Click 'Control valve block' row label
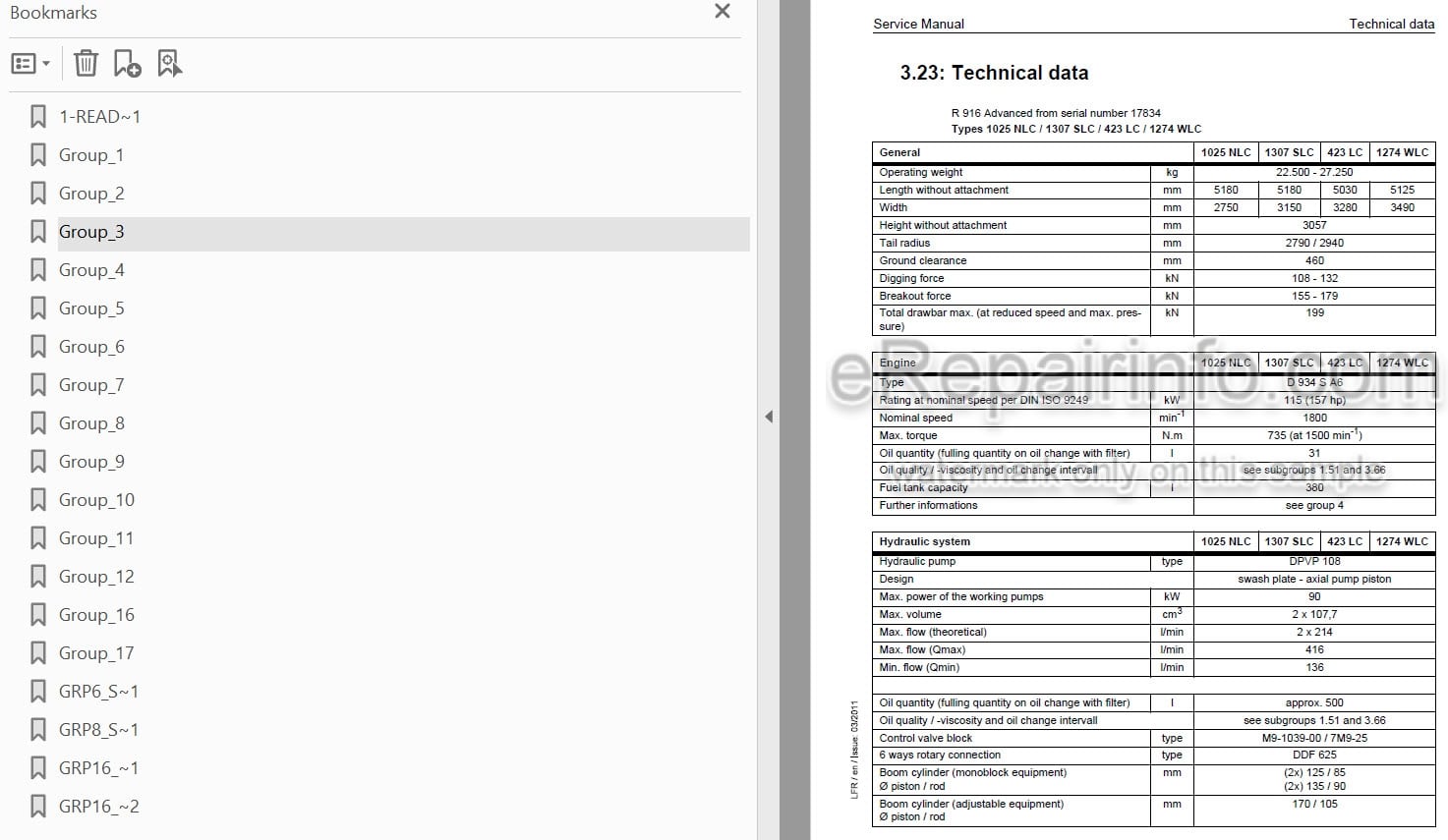 [x=925, y=738]
